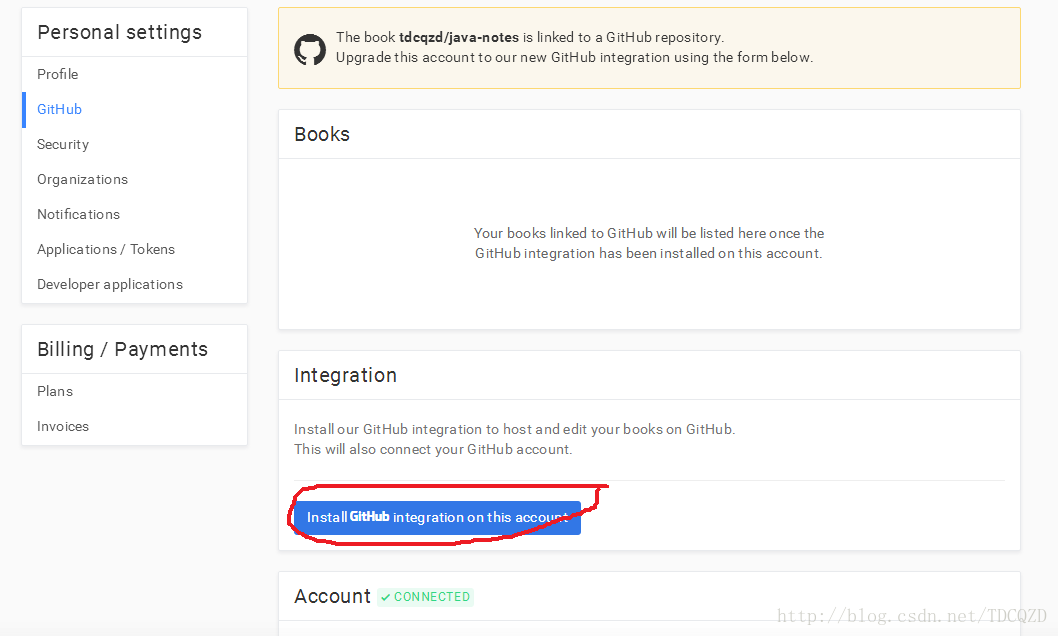
Task: Click 'Your books linked to GitHub' message
Action: click(x=649, y=243)
